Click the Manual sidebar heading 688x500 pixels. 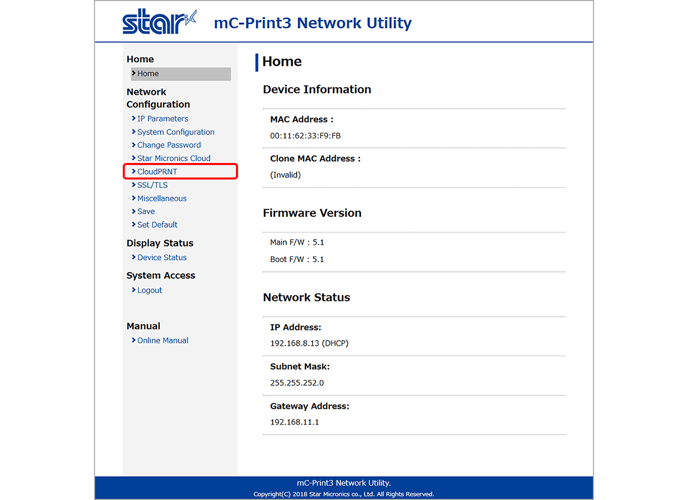pos(143,326)
